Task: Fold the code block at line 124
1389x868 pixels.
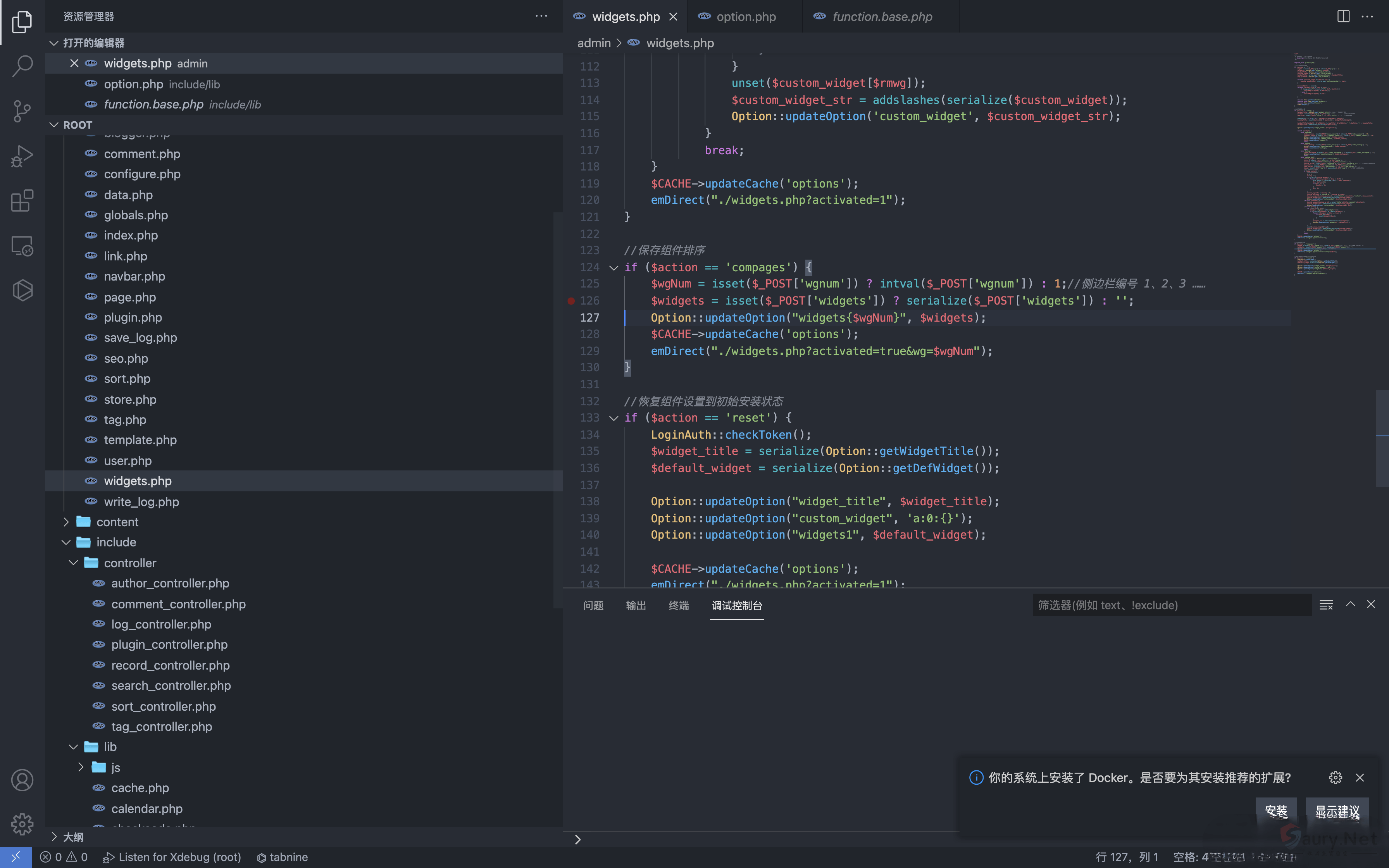Action: click(614, 267)
